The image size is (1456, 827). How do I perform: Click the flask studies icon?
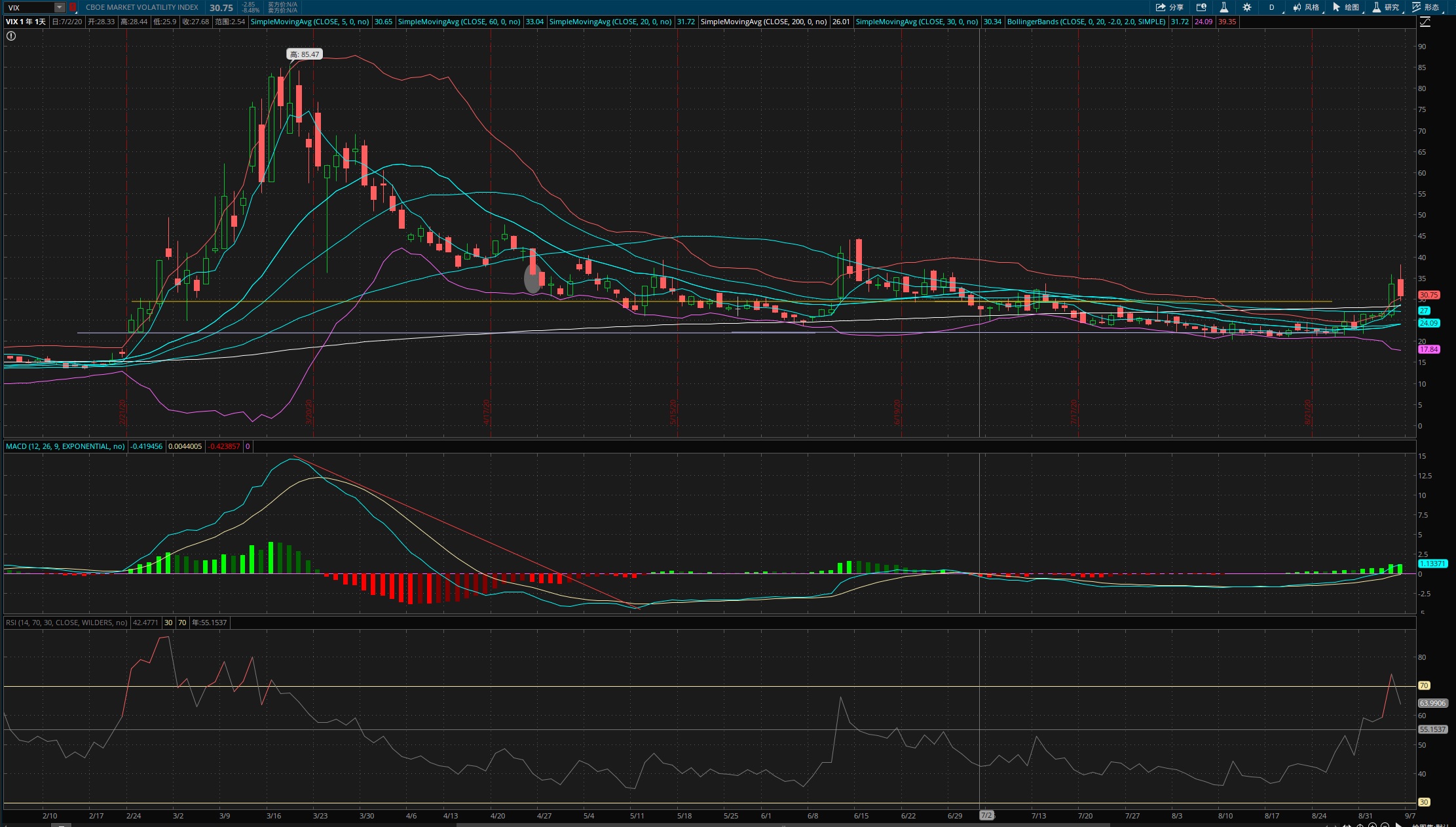pyautogui.click(x=1223, y=7)
